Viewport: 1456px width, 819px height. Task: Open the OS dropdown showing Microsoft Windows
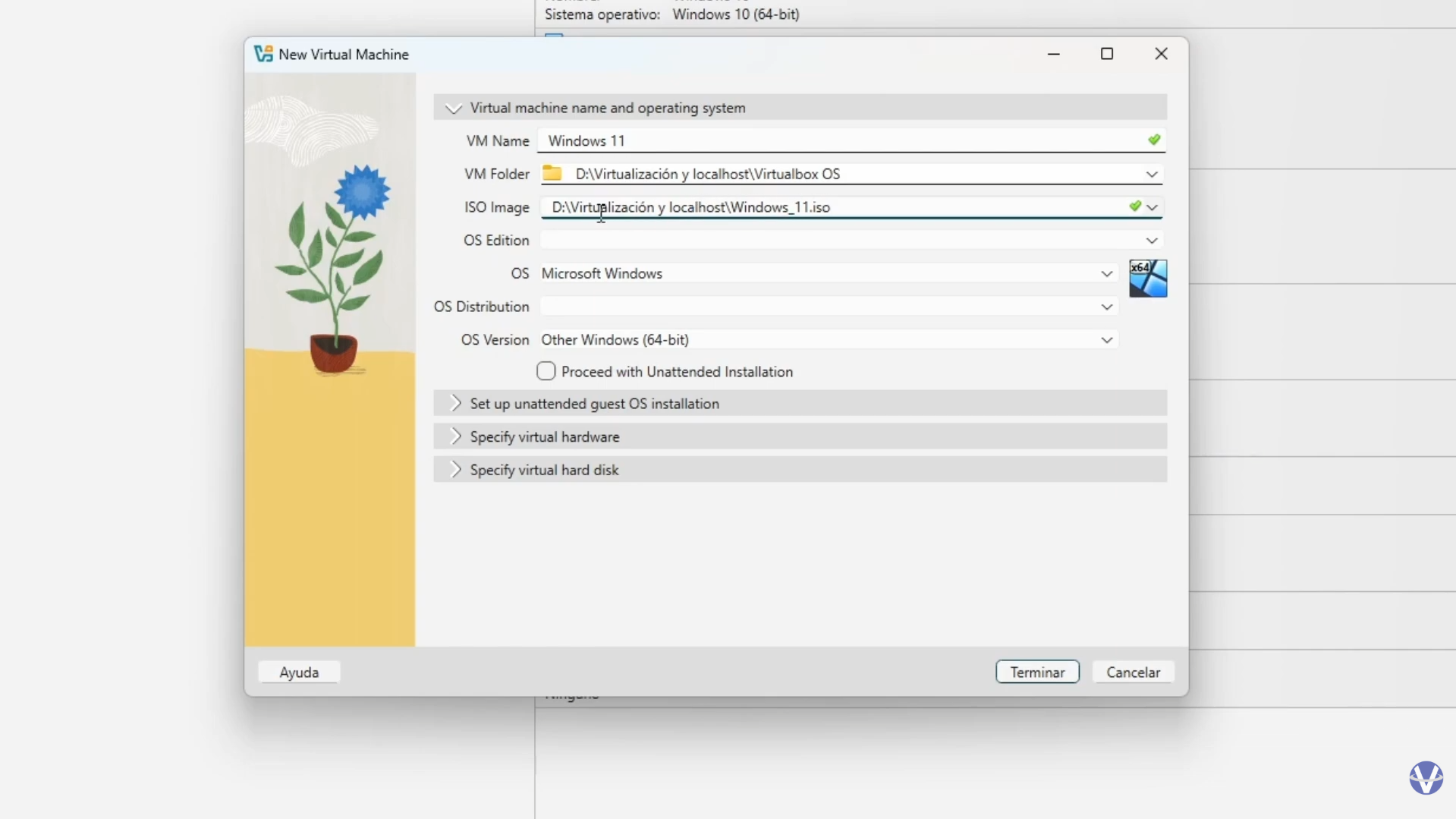coord(1107,274)
